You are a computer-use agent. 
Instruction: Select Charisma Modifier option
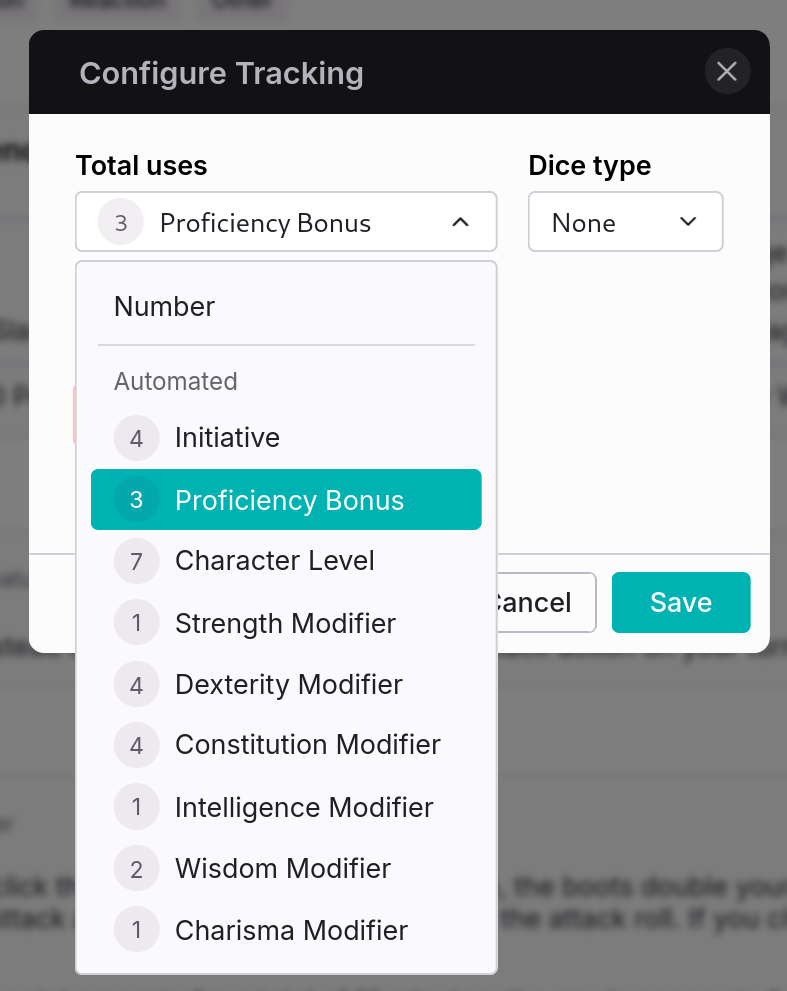[x=291, y=931]
